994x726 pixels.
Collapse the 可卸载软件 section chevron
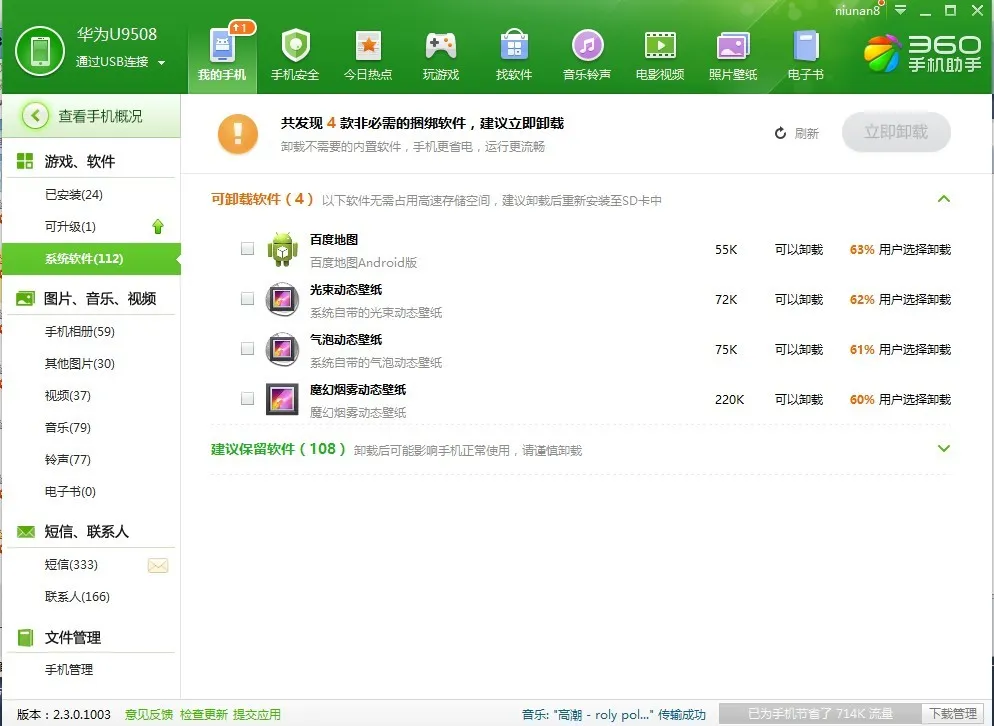click(x=943, y=199)
